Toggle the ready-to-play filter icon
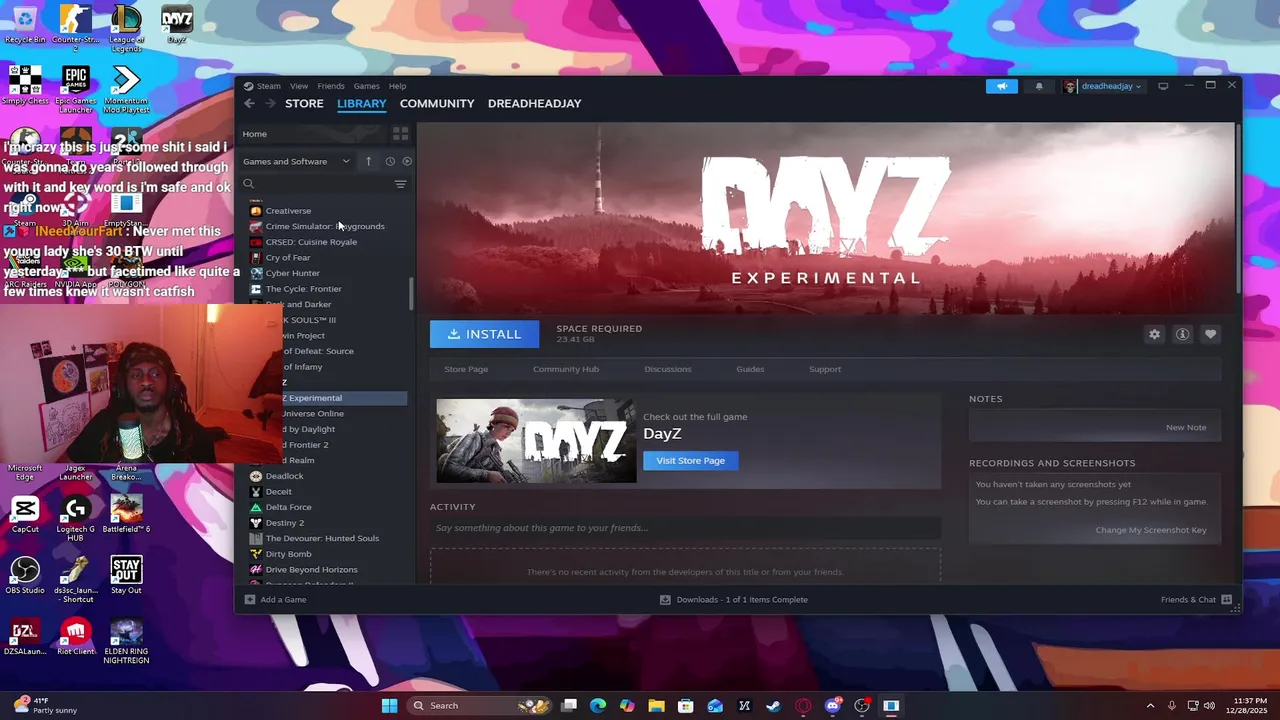1280x720 pixels. click(x=407, y=161)
